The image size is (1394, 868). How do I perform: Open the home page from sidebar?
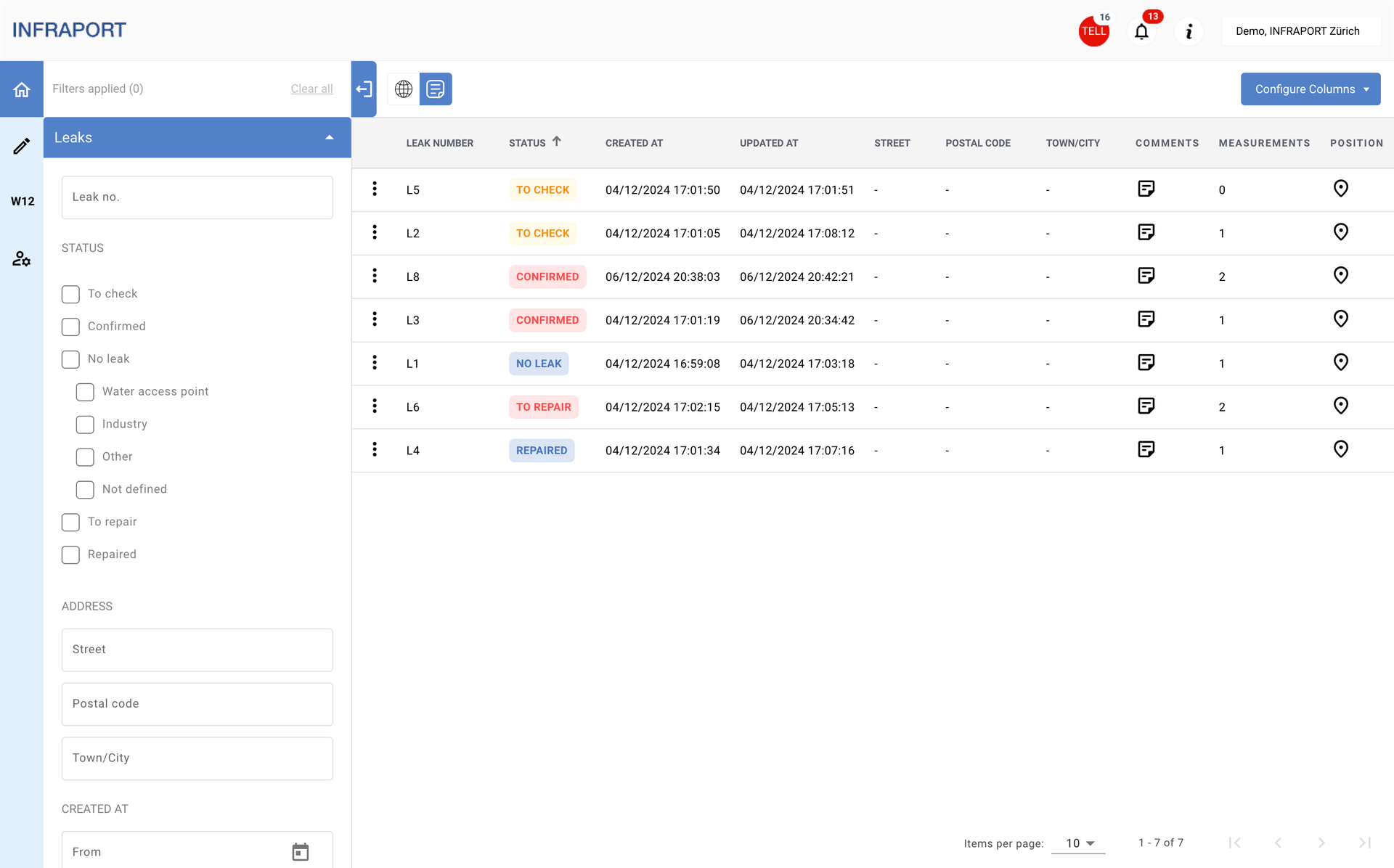(22, 89)
